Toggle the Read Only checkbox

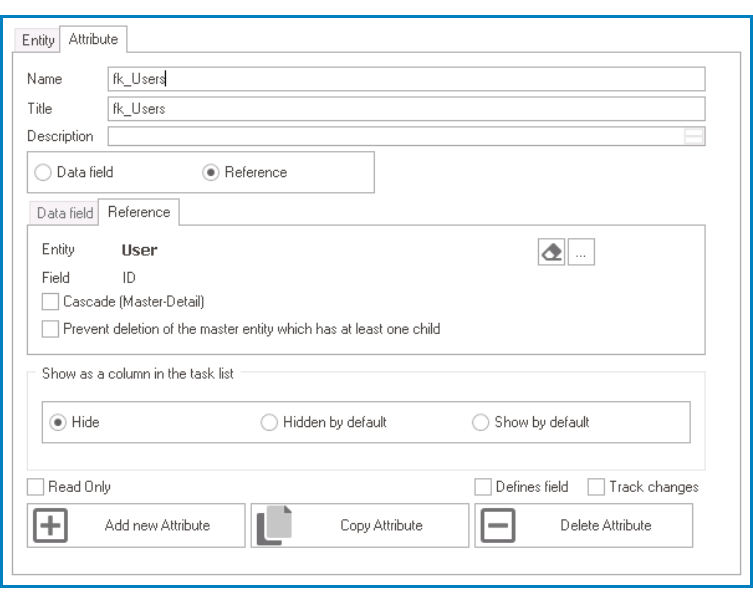click(x=35, y=487)
